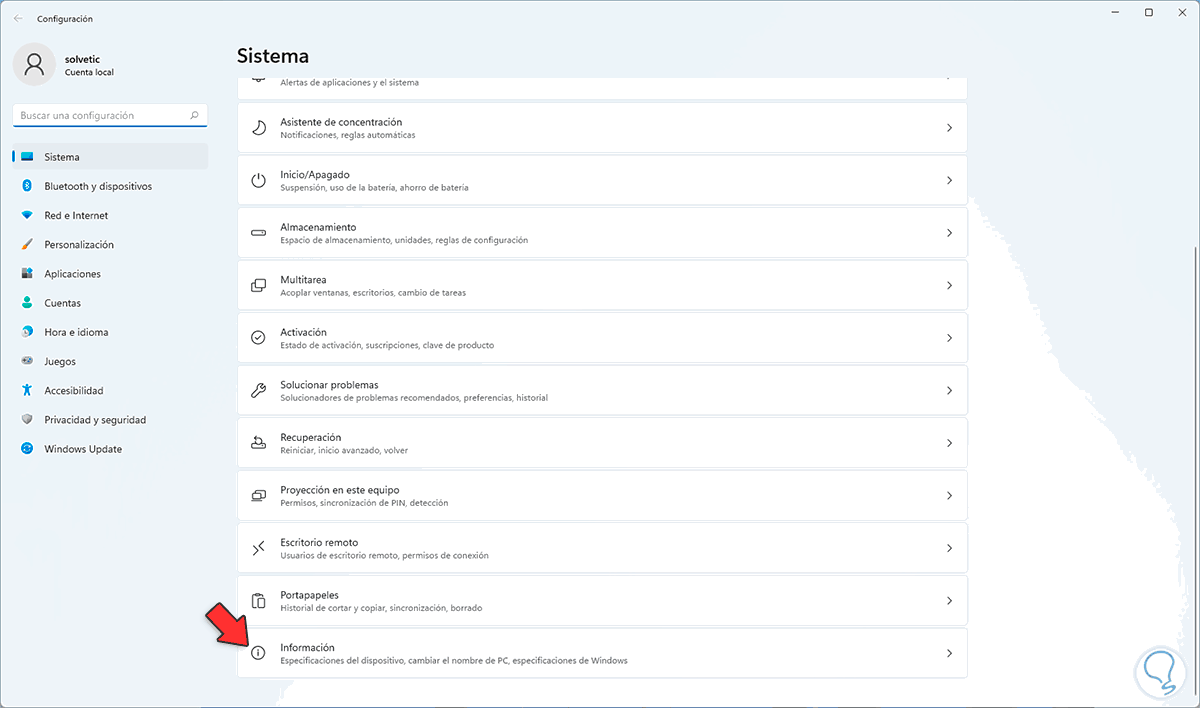Expand the Escritorio remoto row chevron
This screenshot has width=1200, height=708.
pos(949,548)
